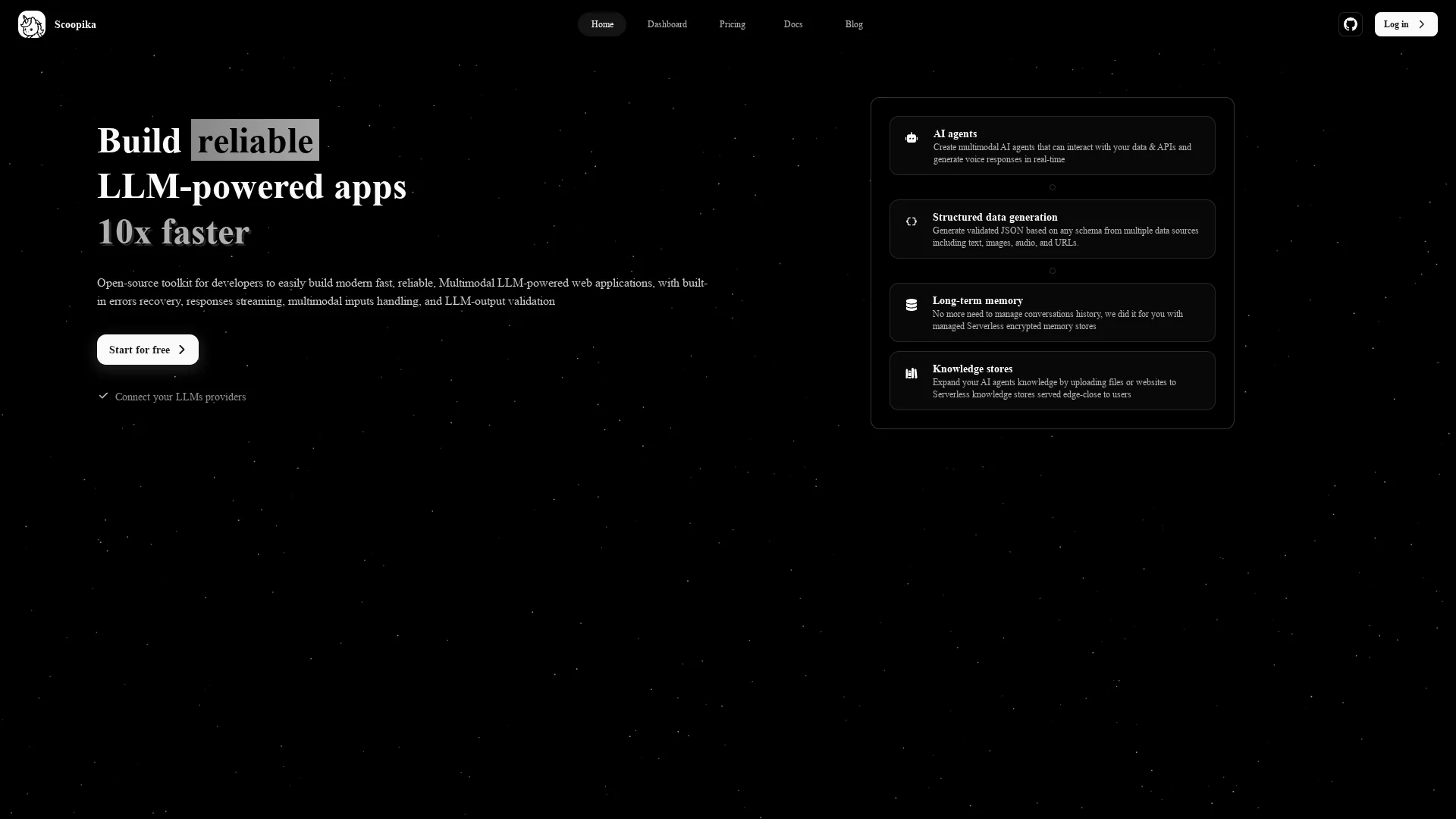Screen dimensions: 1456x819
Task: Open the Docs page
Action: (x=793, y=24)
